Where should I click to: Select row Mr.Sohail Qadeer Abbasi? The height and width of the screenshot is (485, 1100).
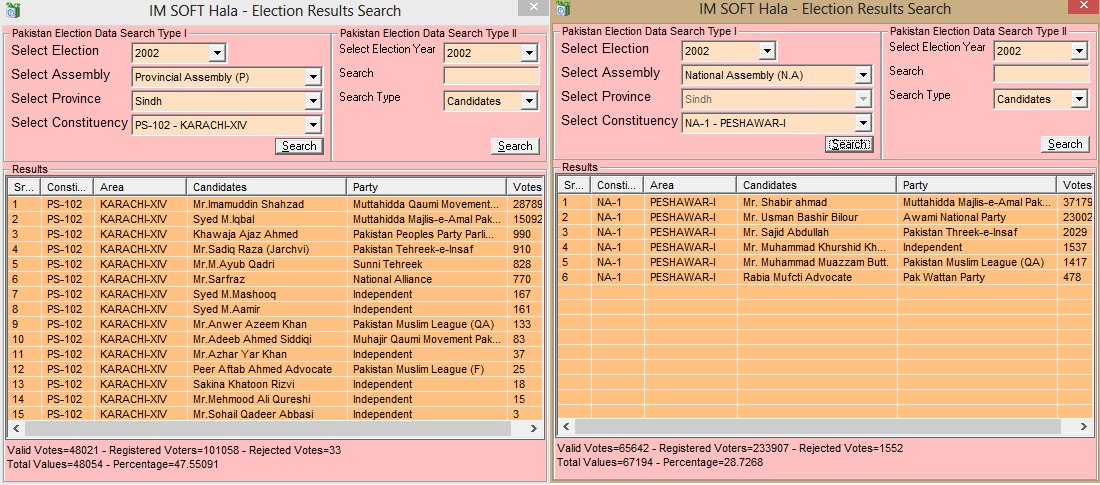click(276, 414)
